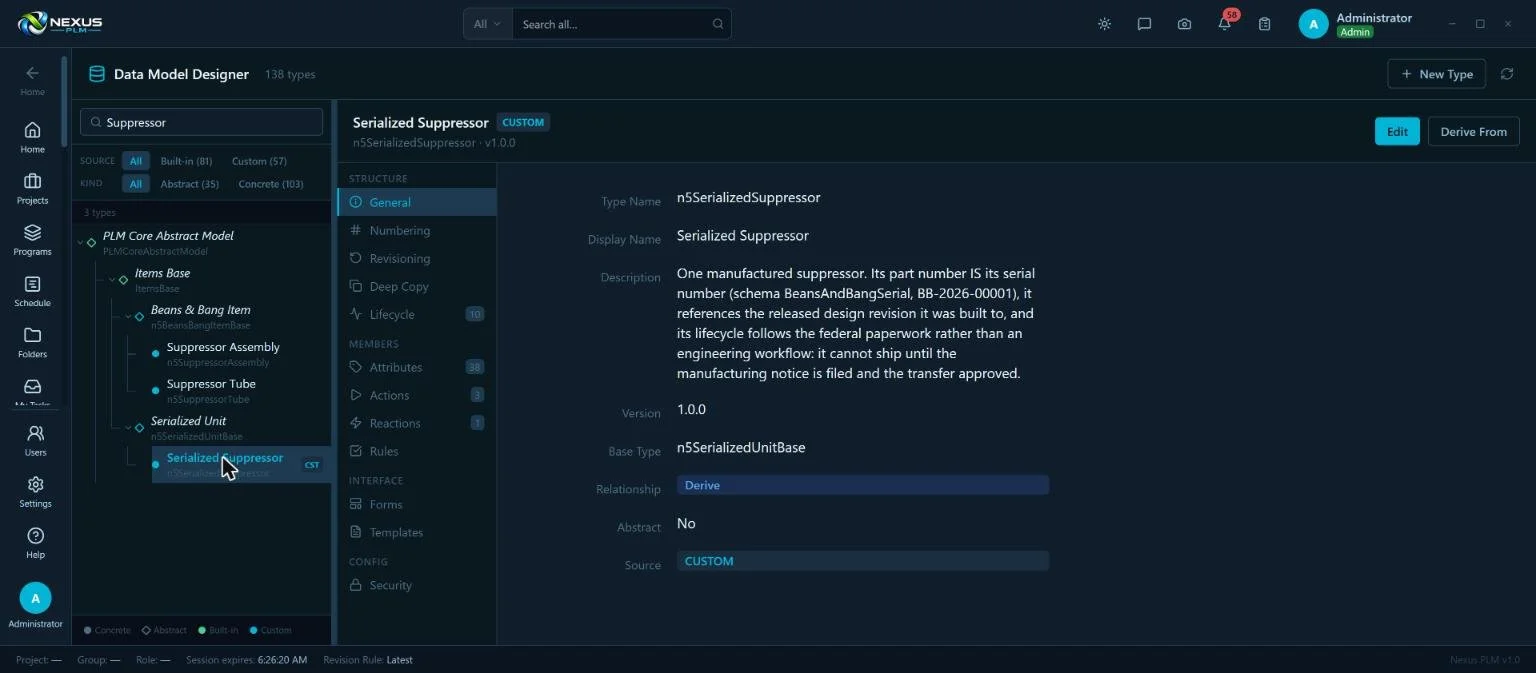Select the All source filter
The image size is (1536, 673).
pyautogui.click(x=136, y=161)
